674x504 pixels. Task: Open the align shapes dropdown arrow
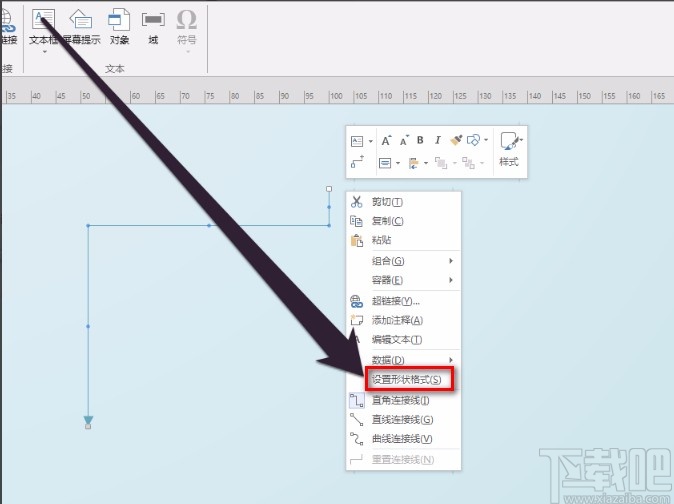[426, 163]
